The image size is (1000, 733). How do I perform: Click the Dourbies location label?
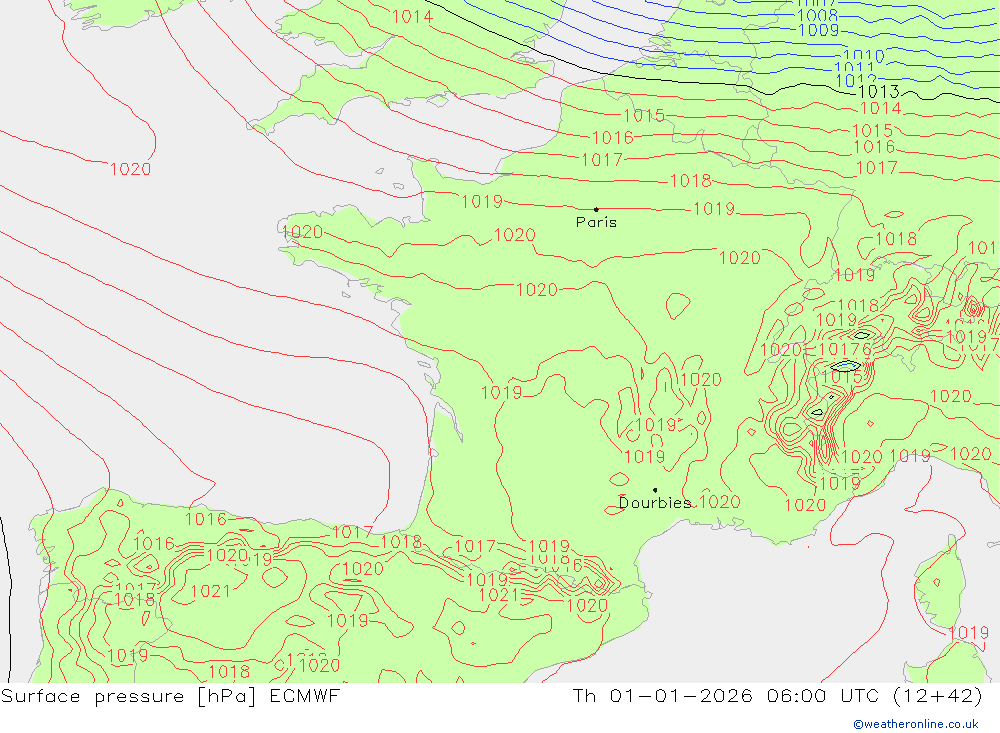click(655, 503)
